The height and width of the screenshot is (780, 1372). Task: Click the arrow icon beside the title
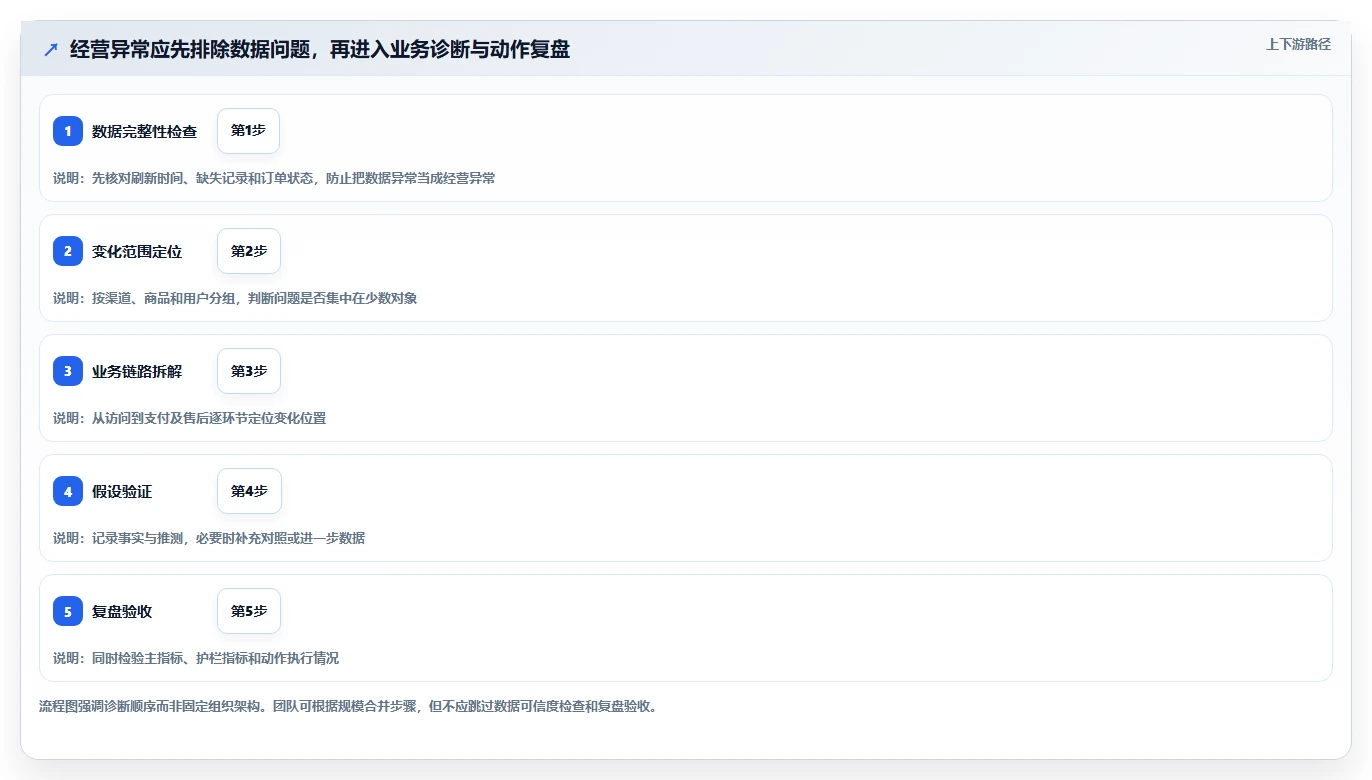(x=50, y=50)
